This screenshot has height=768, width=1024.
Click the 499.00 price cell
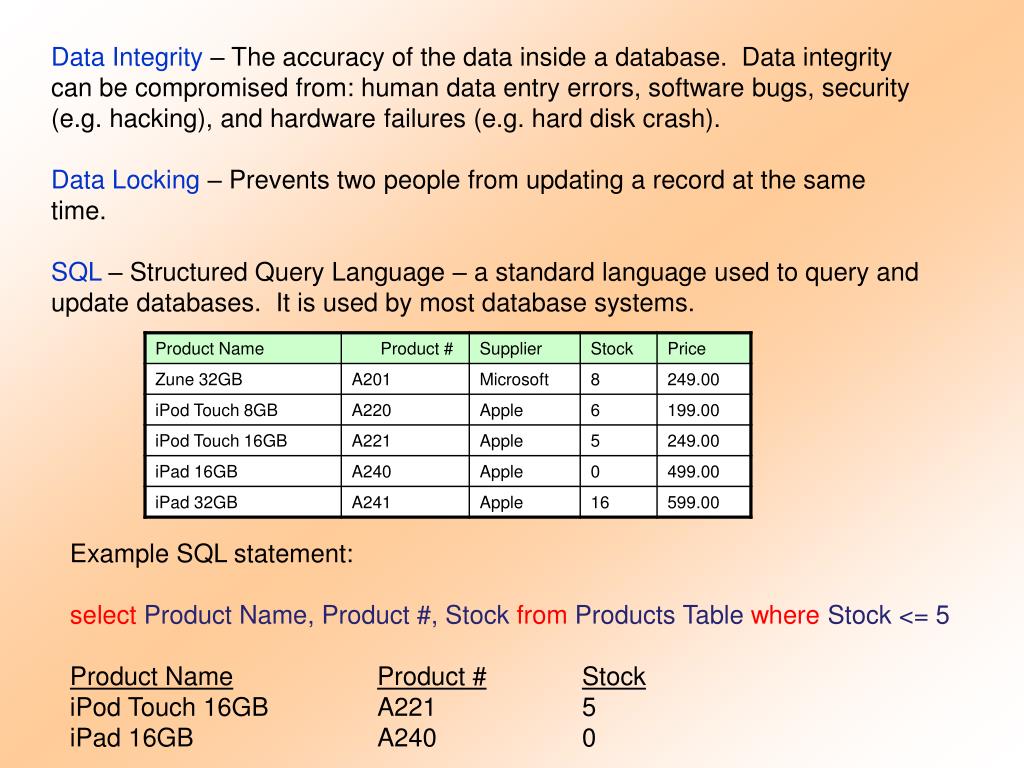click(x=703, y=472)
